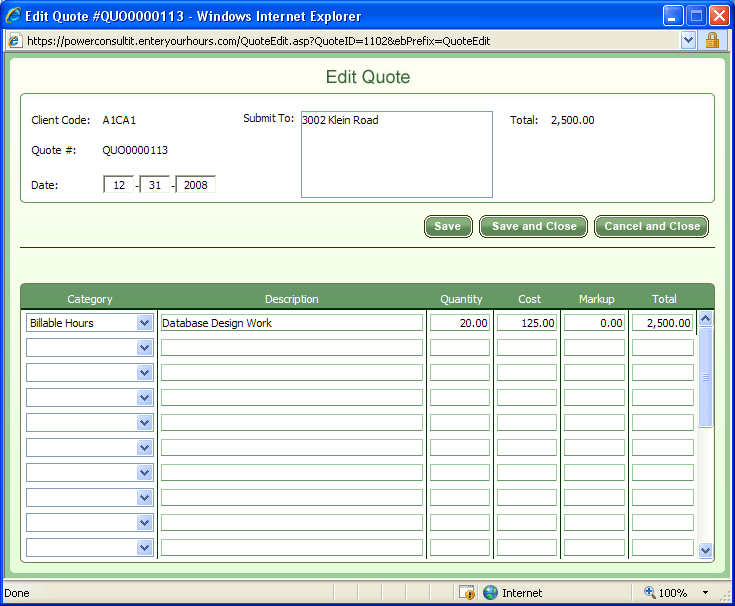Open zoom level options arrow

click(x=705, y=593)
